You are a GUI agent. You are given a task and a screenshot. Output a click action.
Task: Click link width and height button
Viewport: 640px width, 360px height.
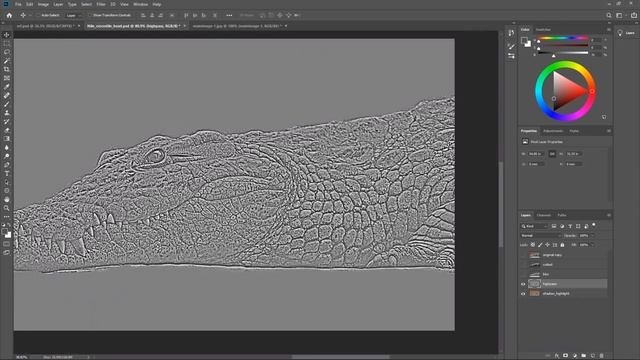552,154
